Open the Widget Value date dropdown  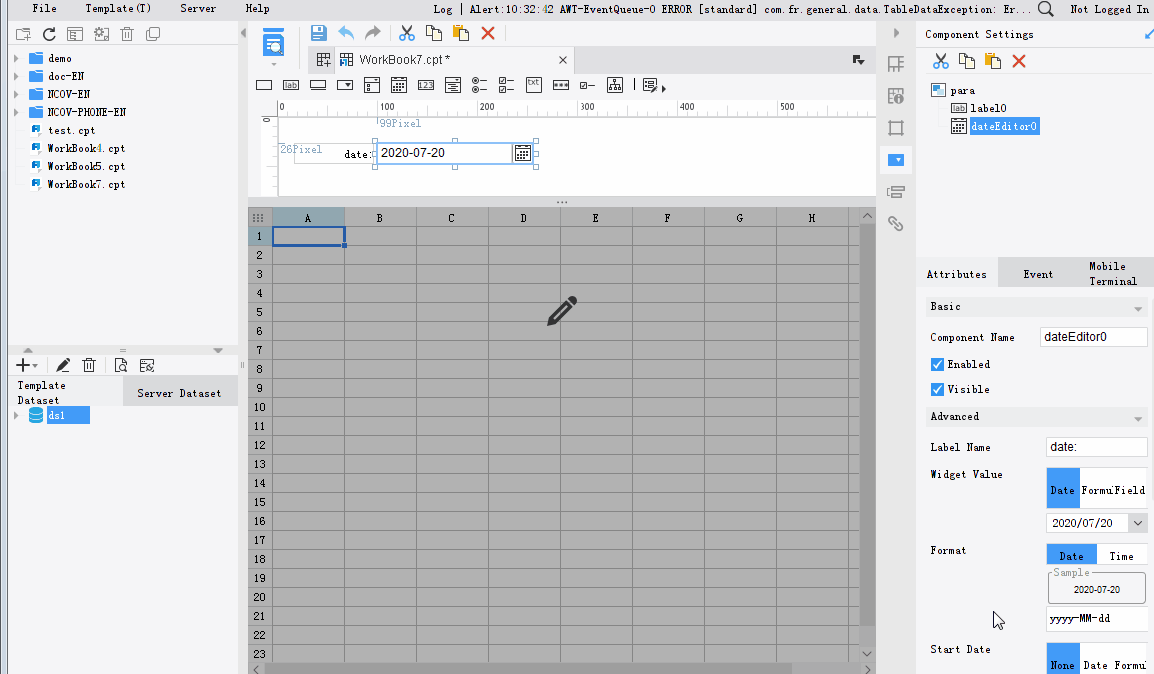(1138, 523)
